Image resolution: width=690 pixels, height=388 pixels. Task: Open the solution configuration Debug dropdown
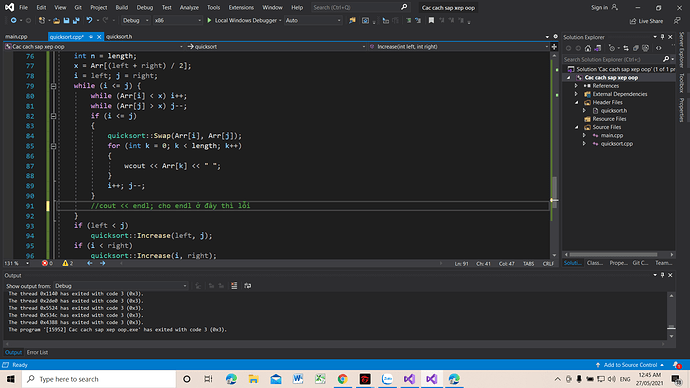(x=136, y=20)
